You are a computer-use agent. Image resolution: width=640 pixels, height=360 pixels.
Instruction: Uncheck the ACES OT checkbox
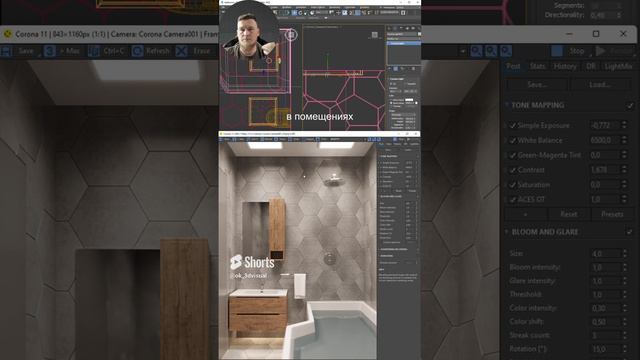tap(513, 200)
